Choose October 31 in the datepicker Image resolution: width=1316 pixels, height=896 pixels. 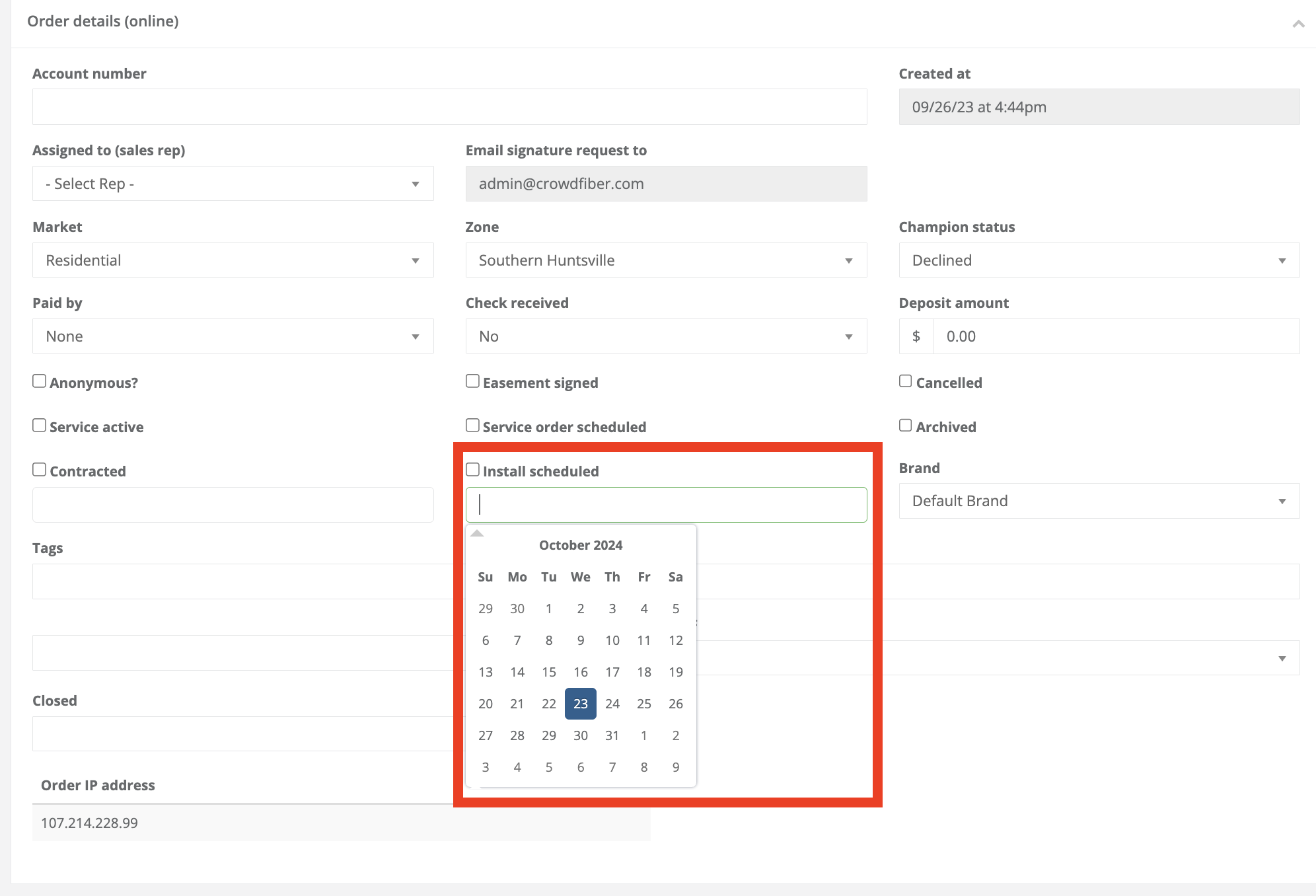tap(612, 735)
